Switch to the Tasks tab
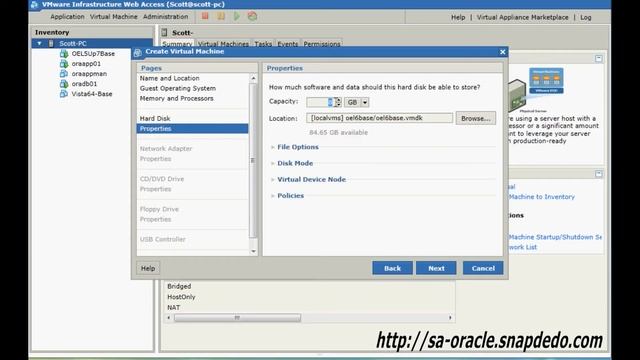The height and width of the screenshot is (360, 640). 263,44
